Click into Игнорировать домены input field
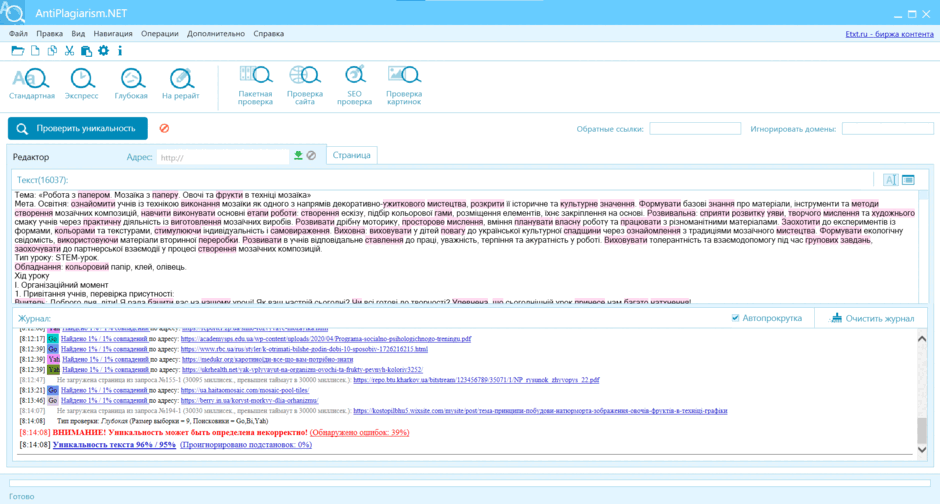Image resolution: width=940 pixels, height=504 pixels. 887,128
